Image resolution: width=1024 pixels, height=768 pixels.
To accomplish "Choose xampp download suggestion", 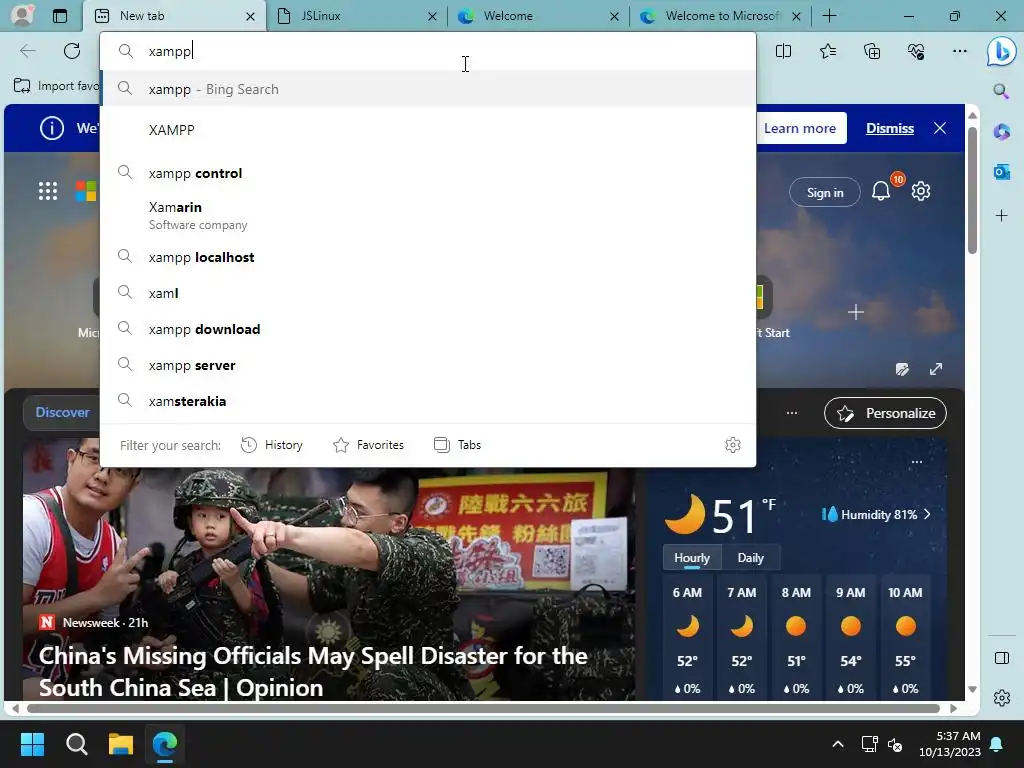I will 428,329.
